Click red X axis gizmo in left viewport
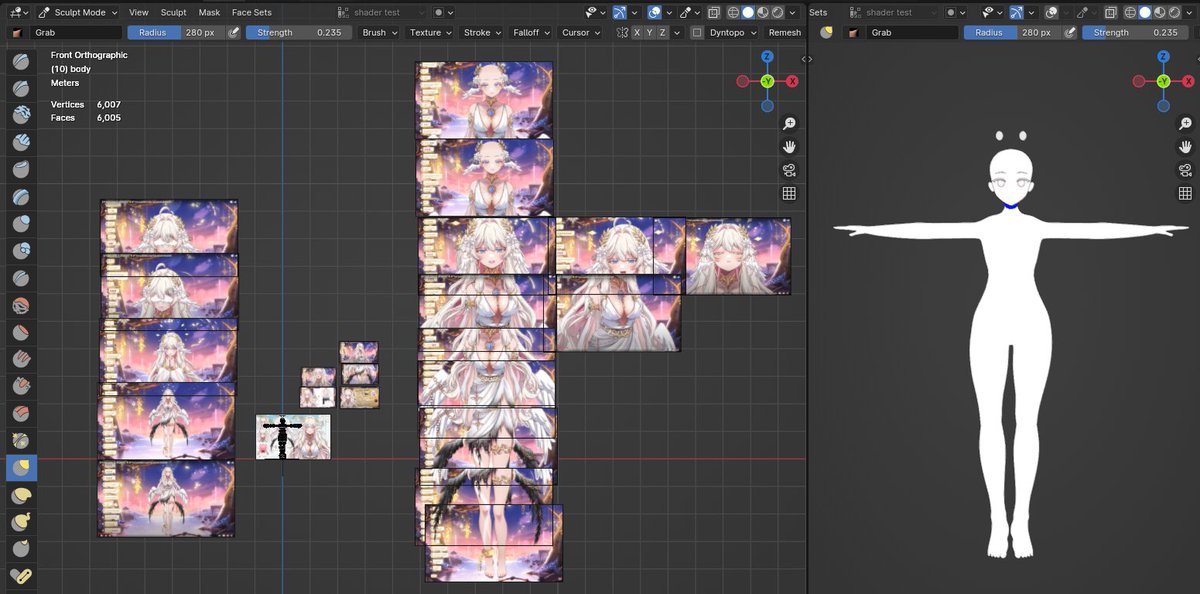The height and width of the screenshot is (594, 1200). (x=792, y=81)
